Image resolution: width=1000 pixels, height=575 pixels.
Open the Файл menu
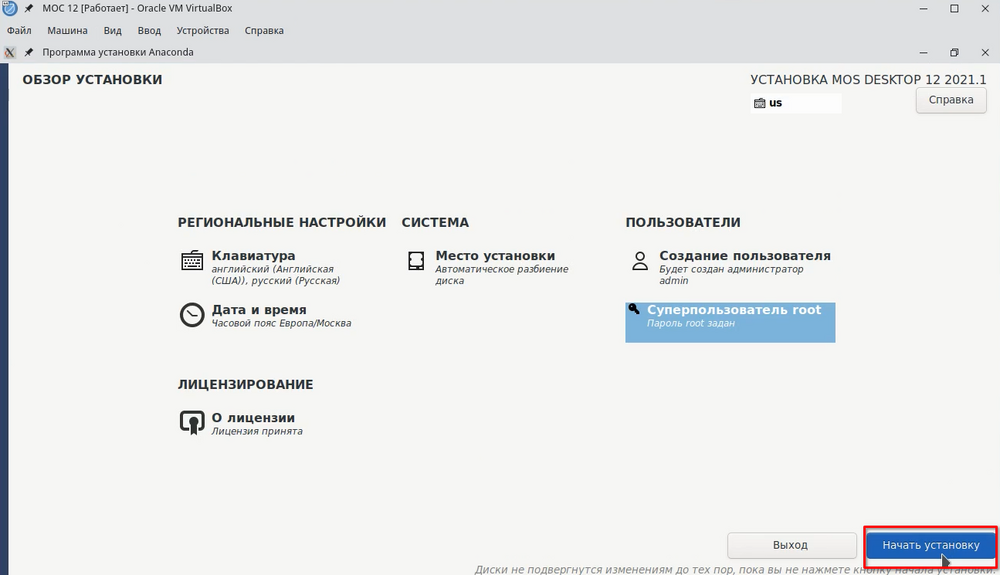pyautogui.click(x=19, y=30)
